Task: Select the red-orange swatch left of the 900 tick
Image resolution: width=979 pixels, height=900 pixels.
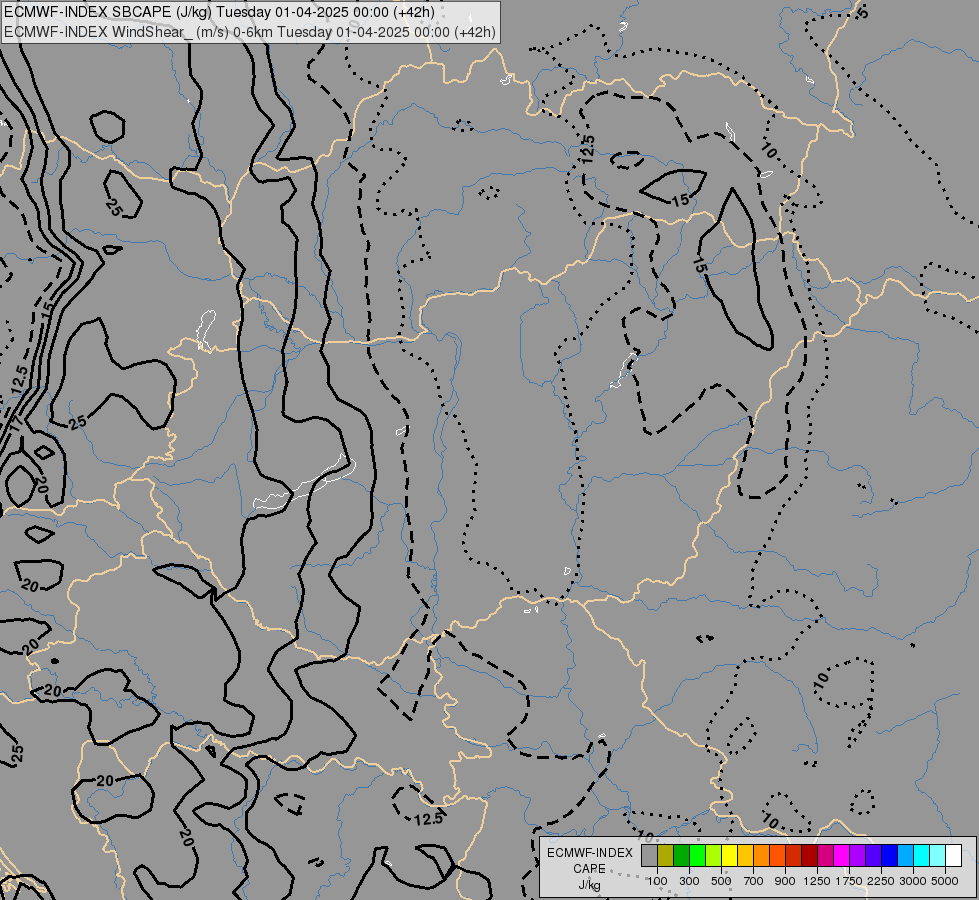Action: point(777,856)
